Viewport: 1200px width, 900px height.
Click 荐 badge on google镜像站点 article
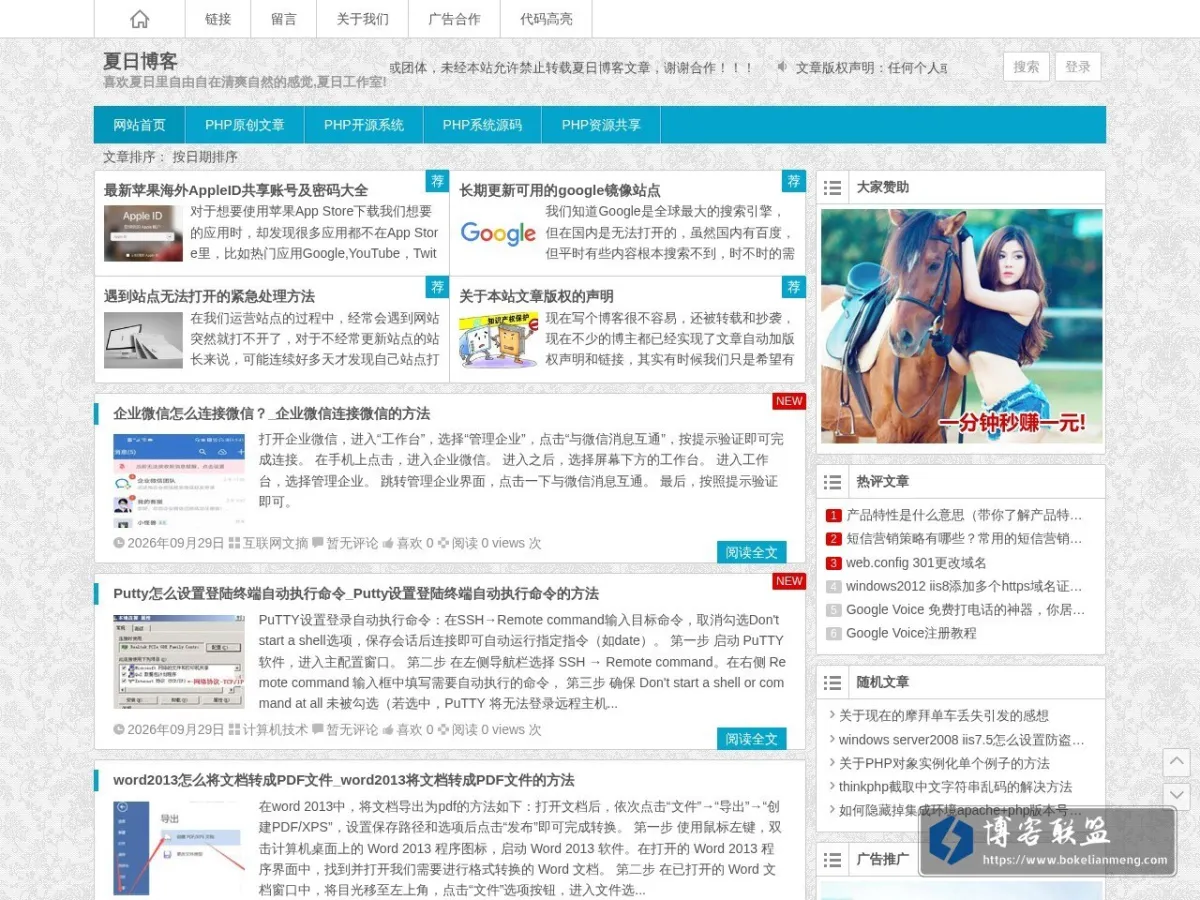tap(794, 181)
